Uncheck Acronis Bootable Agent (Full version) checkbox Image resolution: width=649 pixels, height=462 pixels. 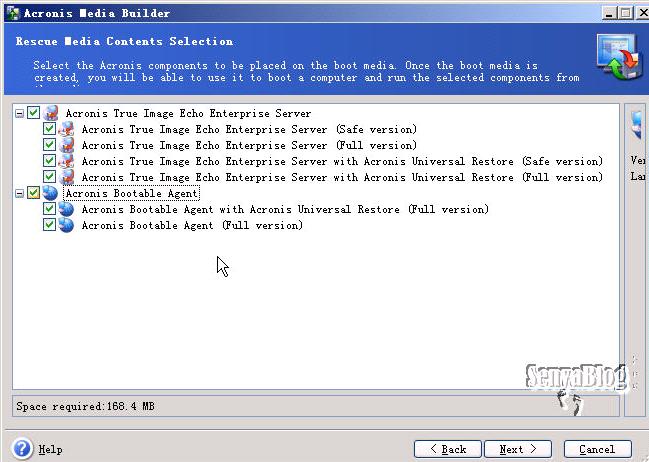[x=49, y=225]
